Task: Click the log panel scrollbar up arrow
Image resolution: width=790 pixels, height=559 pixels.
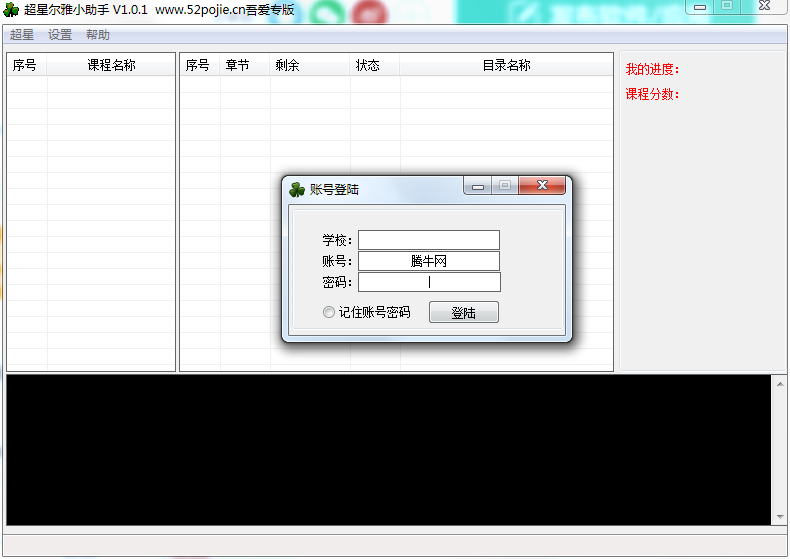Action: point(779,384)
